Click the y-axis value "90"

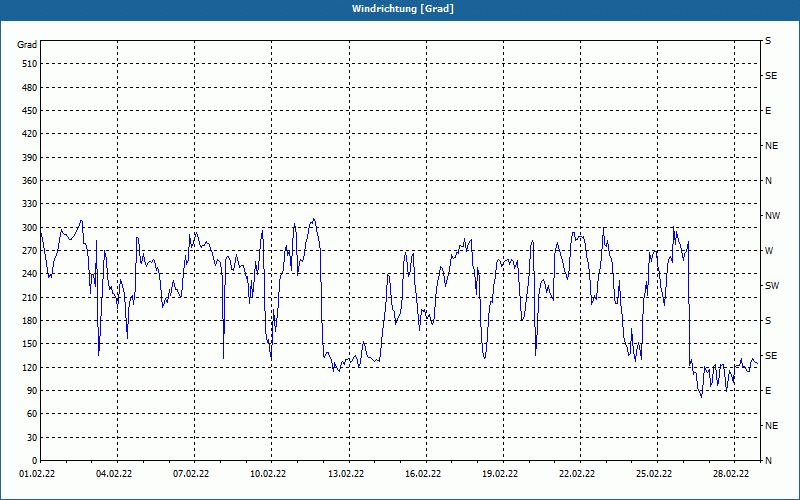tap(32, 391)
